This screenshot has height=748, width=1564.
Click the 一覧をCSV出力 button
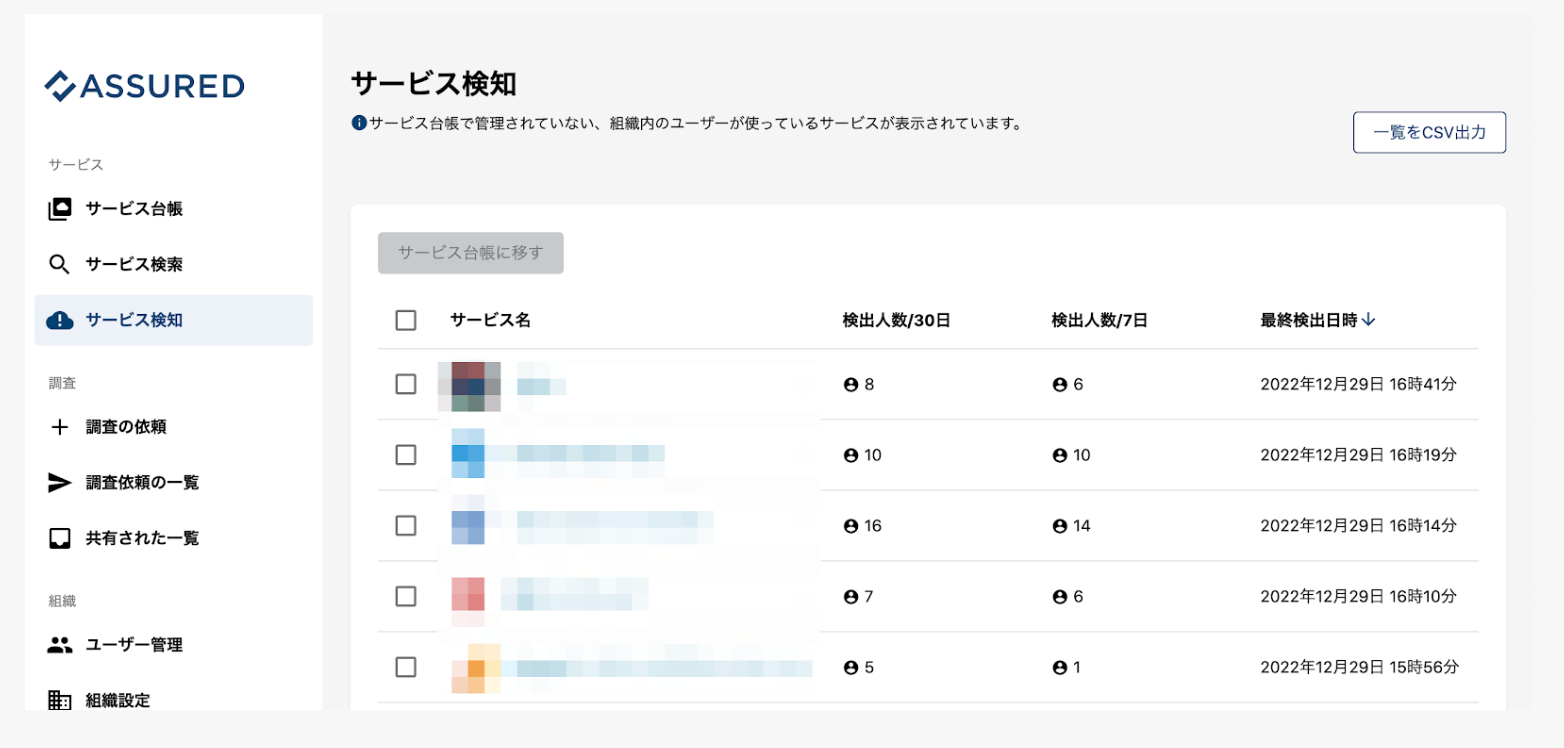1429,132
